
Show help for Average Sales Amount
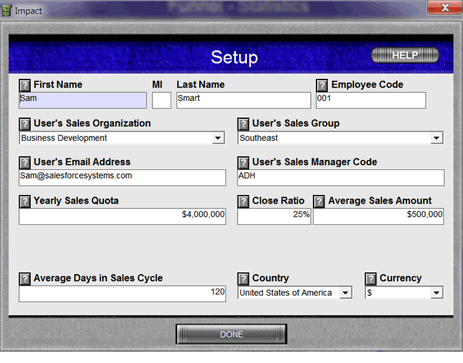pos(319,201)
